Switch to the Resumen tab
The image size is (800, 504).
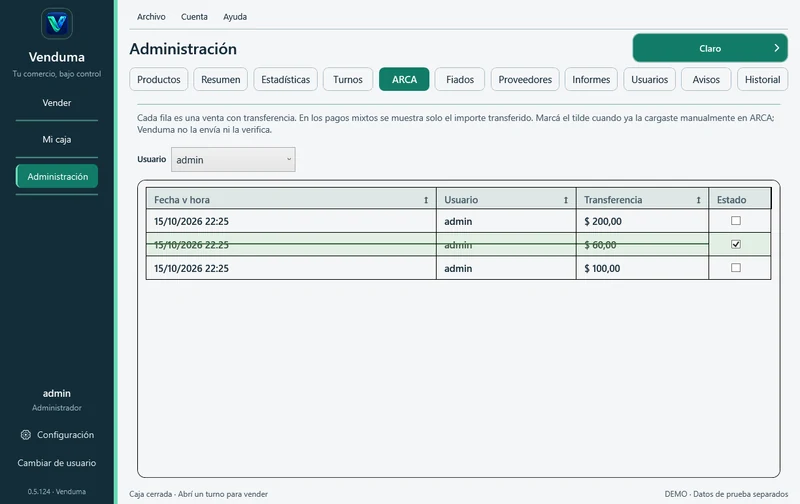pyautogui.click(x=220, y=80)
